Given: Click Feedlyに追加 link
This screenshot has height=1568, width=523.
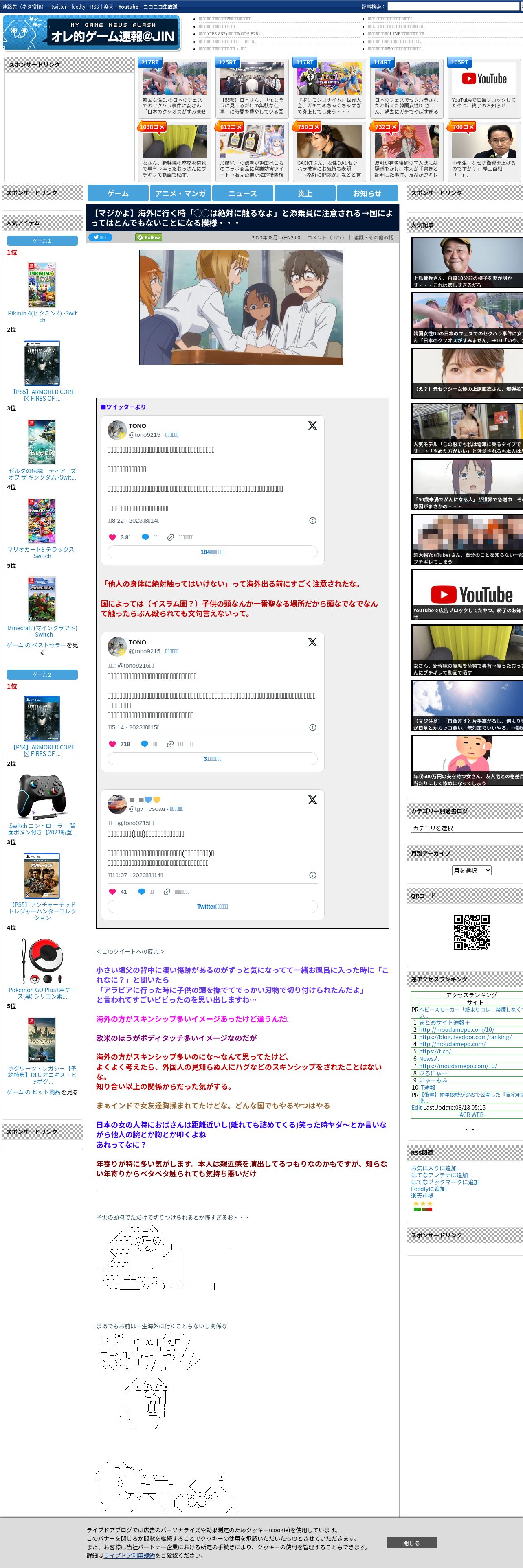Looking at the screenshot, I should coord(428,1189).
